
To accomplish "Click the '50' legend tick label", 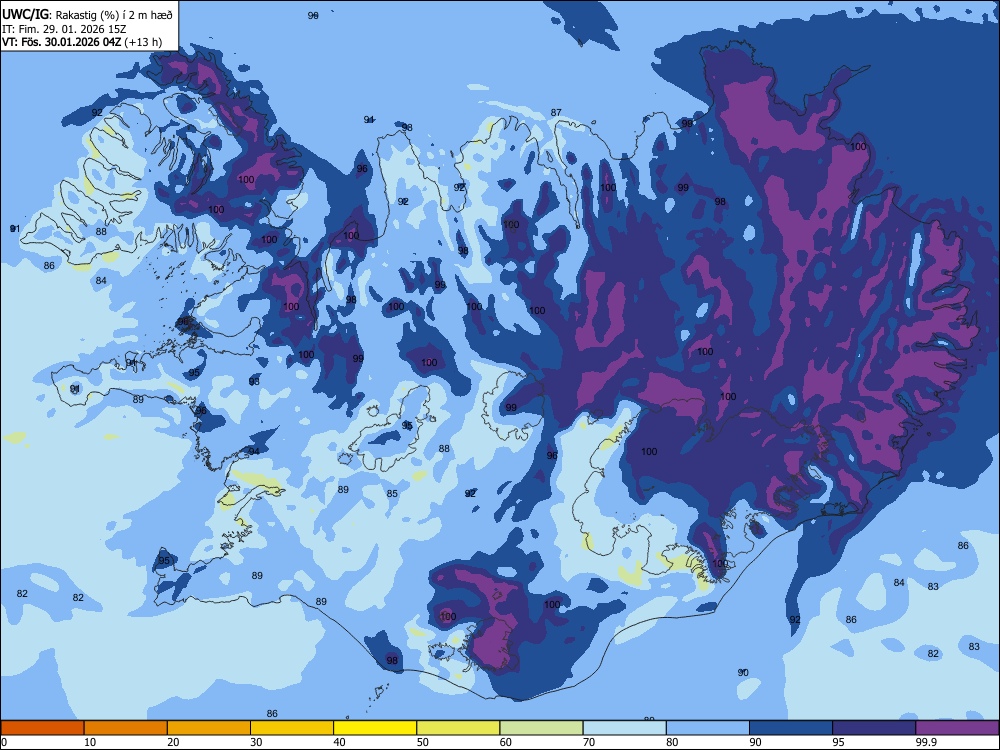I will [423, 742].
